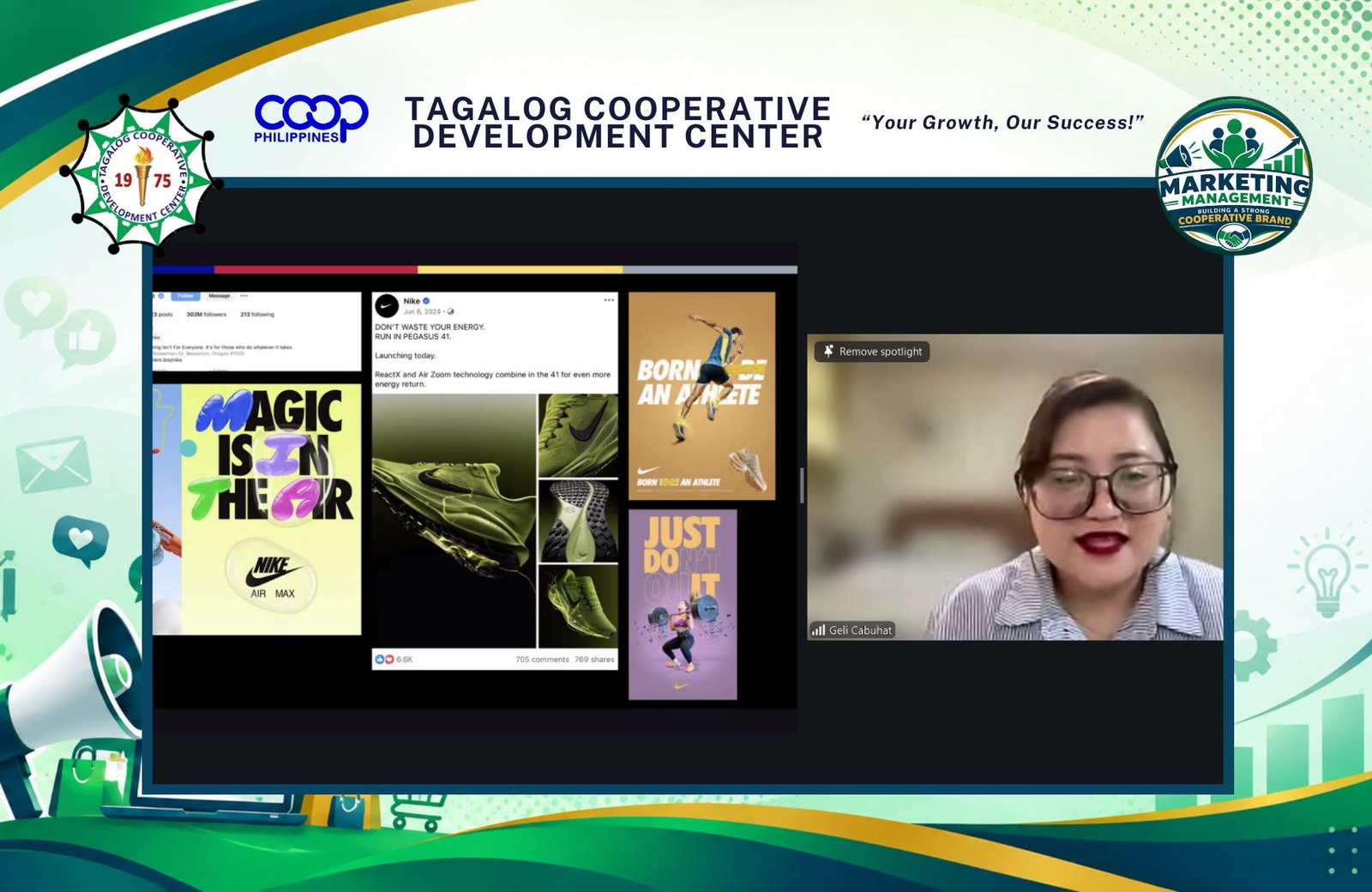Screen dimensions: 1372x892
Task: Click the 213 following count
Action: pos(257,315)
